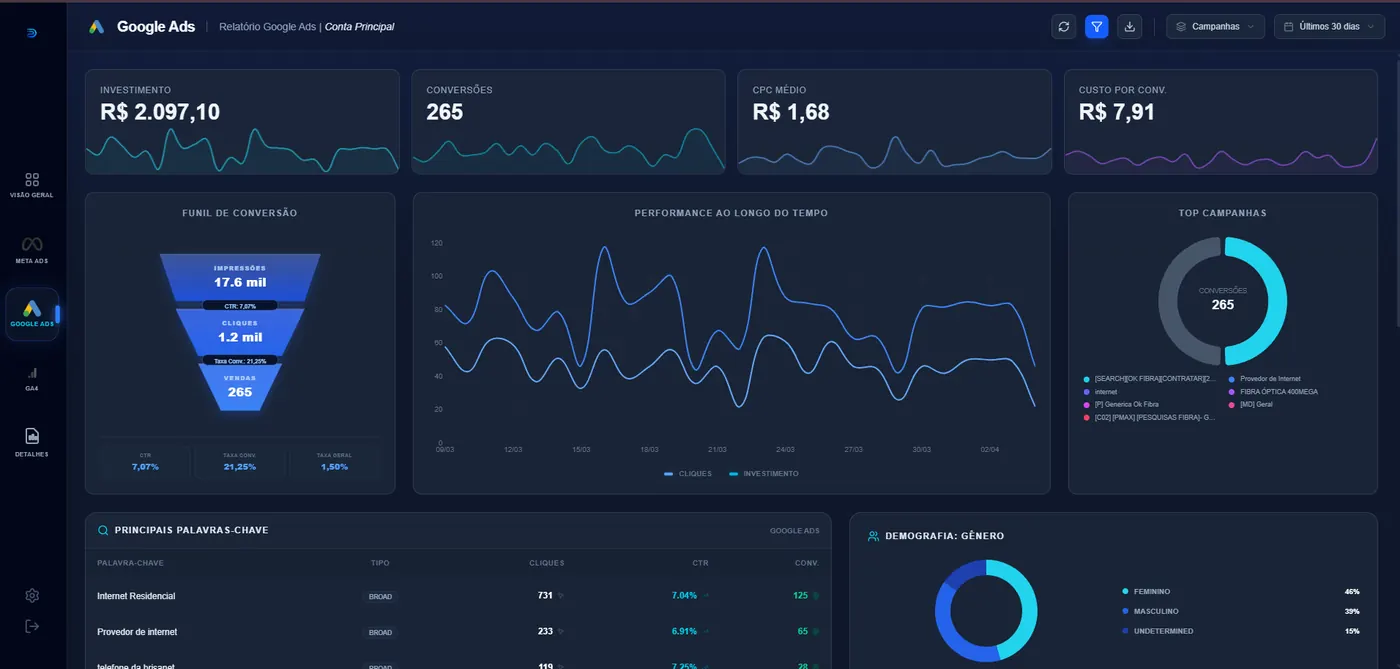Click the refresh data icon
This screenshot has width=1400, height=669.
(1064, 27)
